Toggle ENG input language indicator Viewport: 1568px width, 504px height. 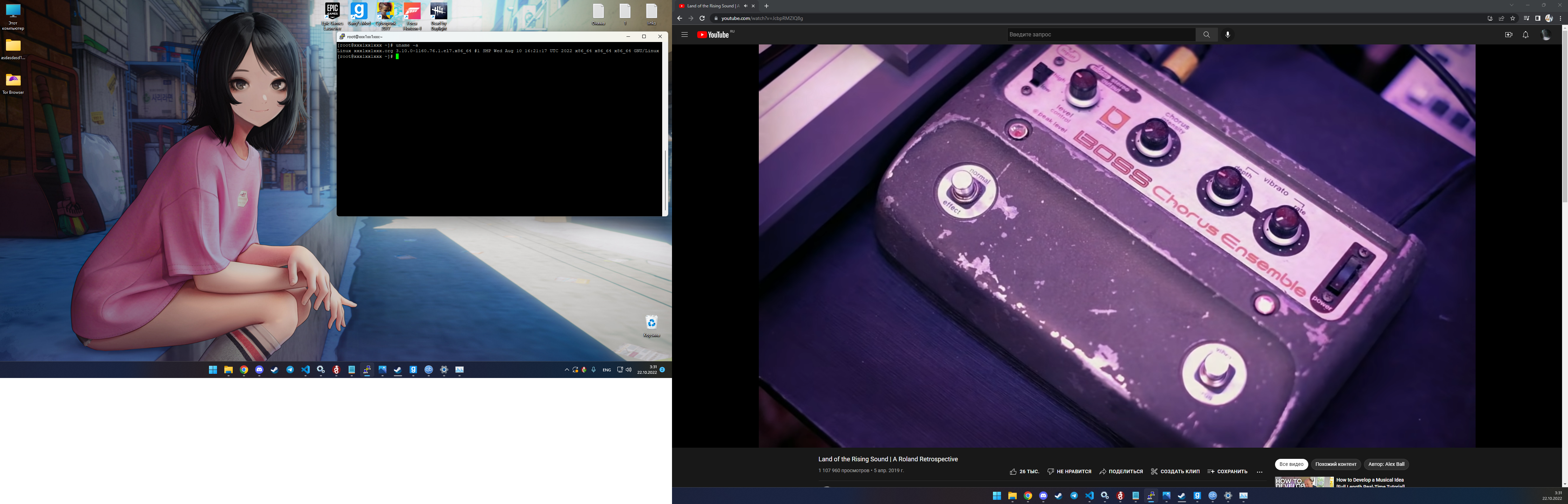coord(607,370)
